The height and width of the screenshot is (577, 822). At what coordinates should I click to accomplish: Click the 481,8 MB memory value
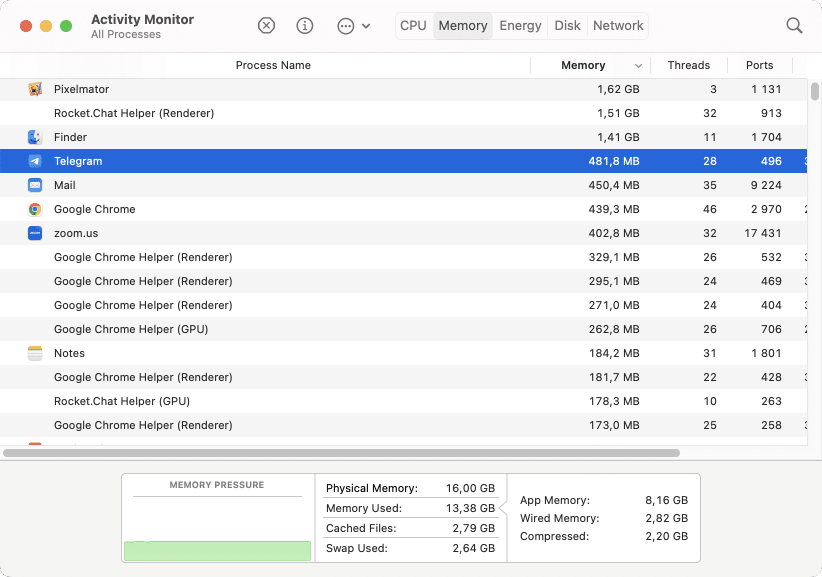point(614,161)
